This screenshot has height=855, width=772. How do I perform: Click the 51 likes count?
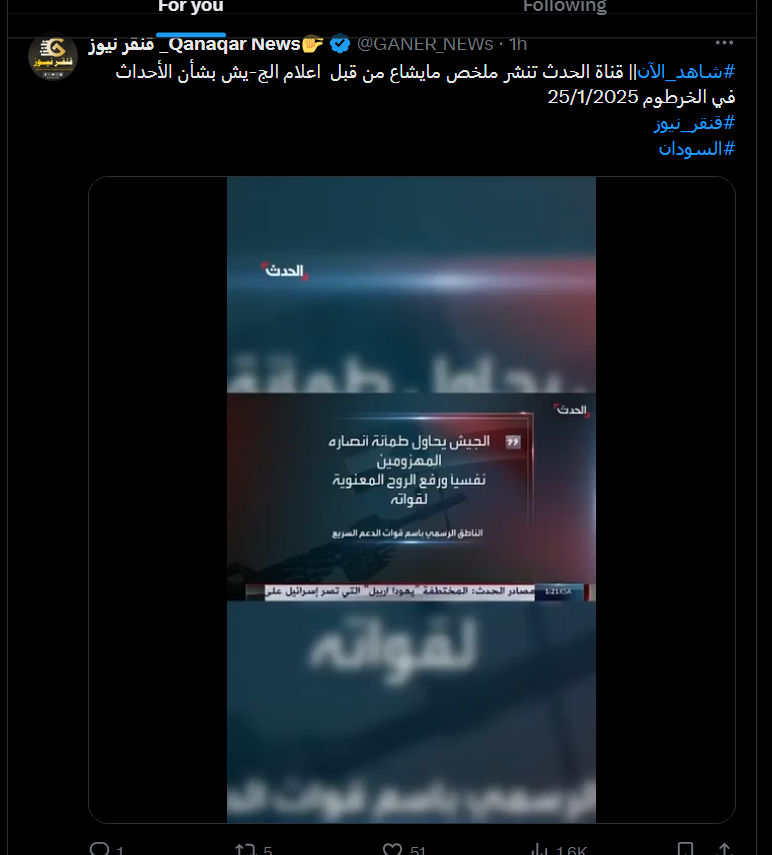tap(418, 850)
